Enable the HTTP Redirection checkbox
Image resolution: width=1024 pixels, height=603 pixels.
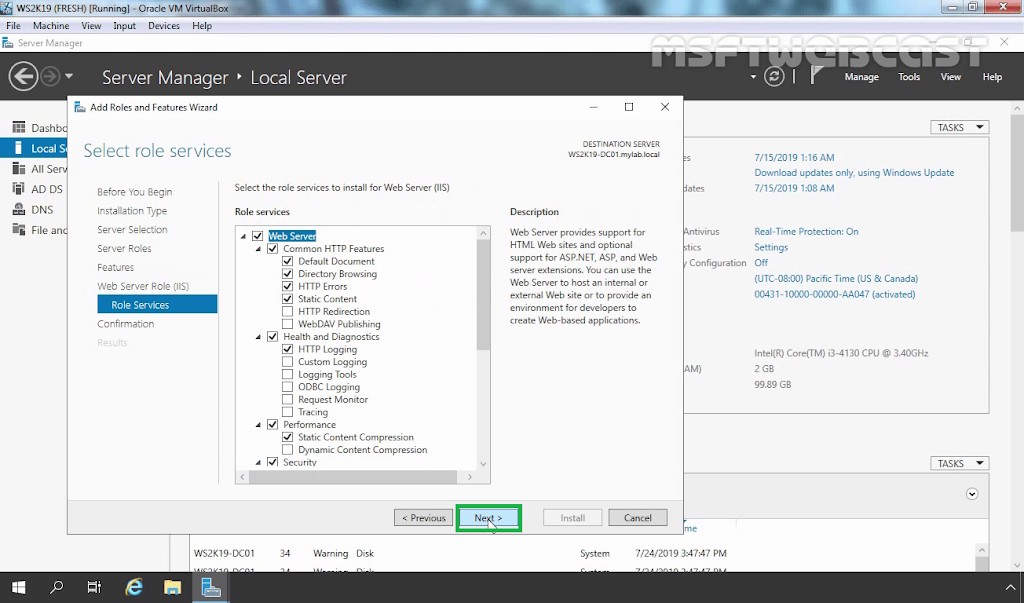click(x=287, y=312)
